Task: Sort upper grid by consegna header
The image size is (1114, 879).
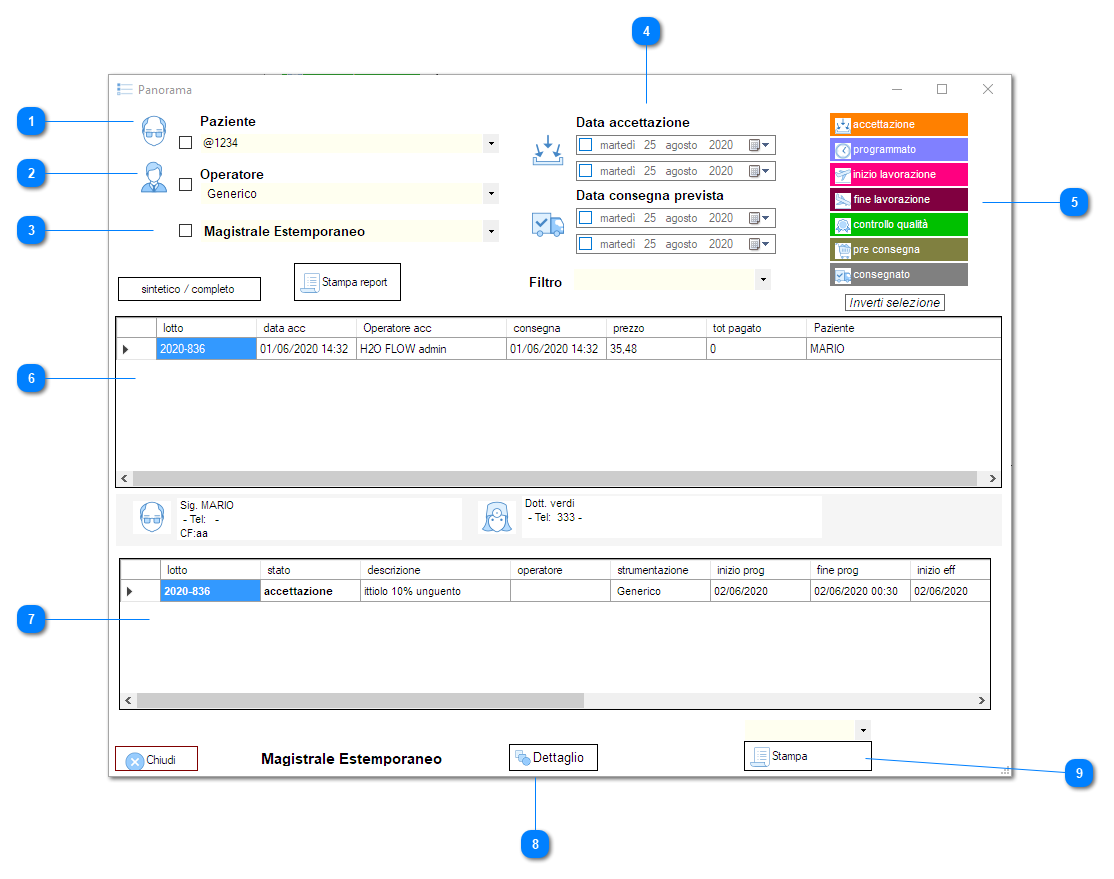Action: tap(556, 328)
